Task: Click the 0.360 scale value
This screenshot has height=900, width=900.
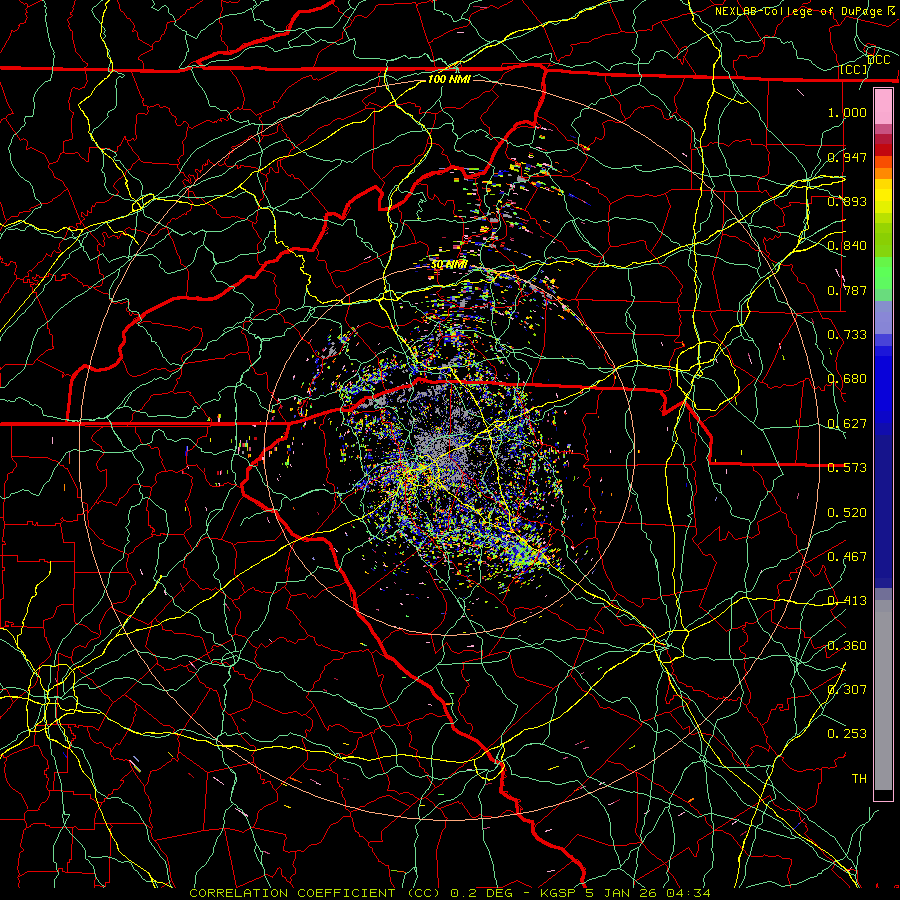Action: coord(847,646)
